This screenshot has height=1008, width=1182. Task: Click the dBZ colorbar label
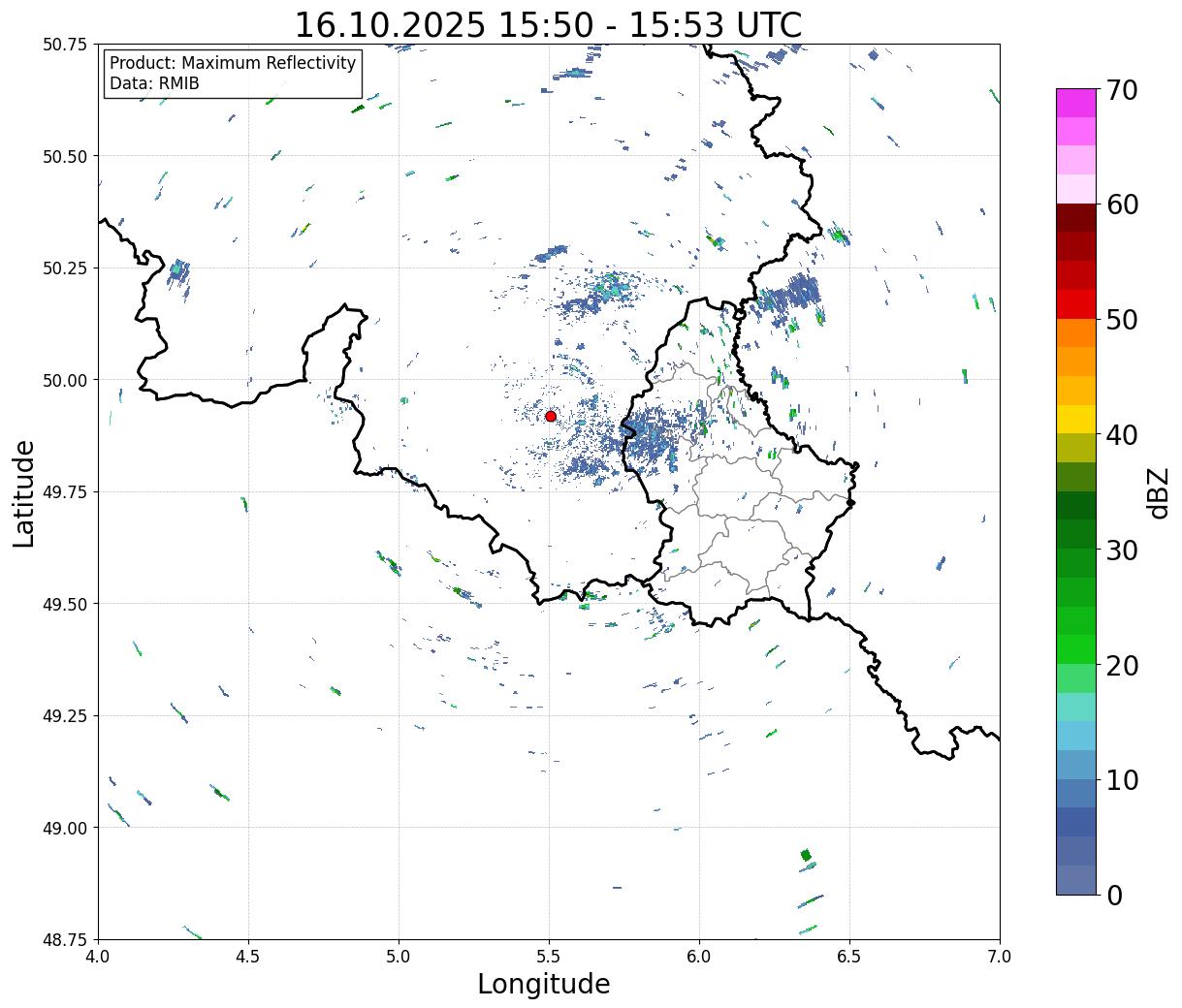point(1158,491)
